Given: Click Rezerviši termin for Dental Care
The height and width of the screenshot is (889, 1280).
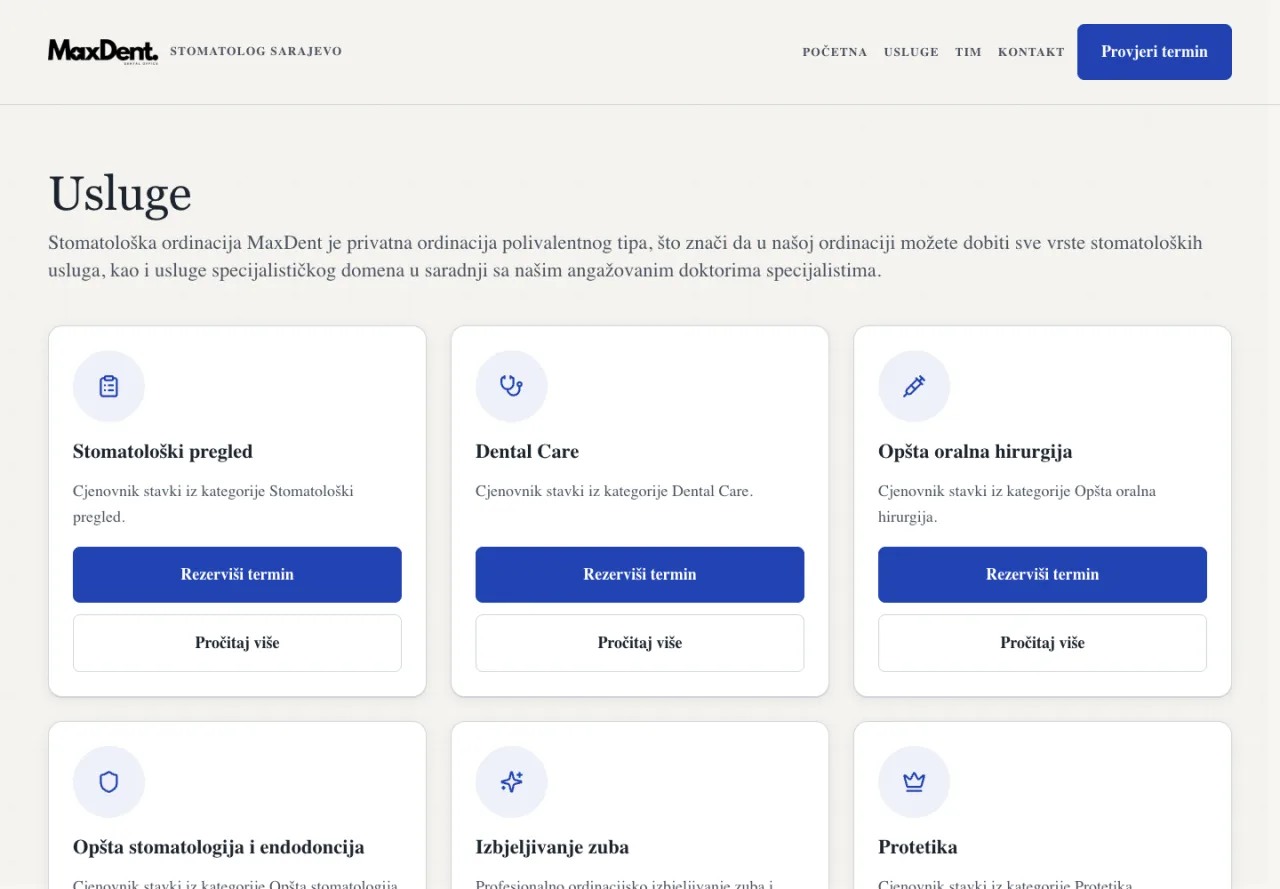Looking at the screenshot, I should [x=640, y=574].
